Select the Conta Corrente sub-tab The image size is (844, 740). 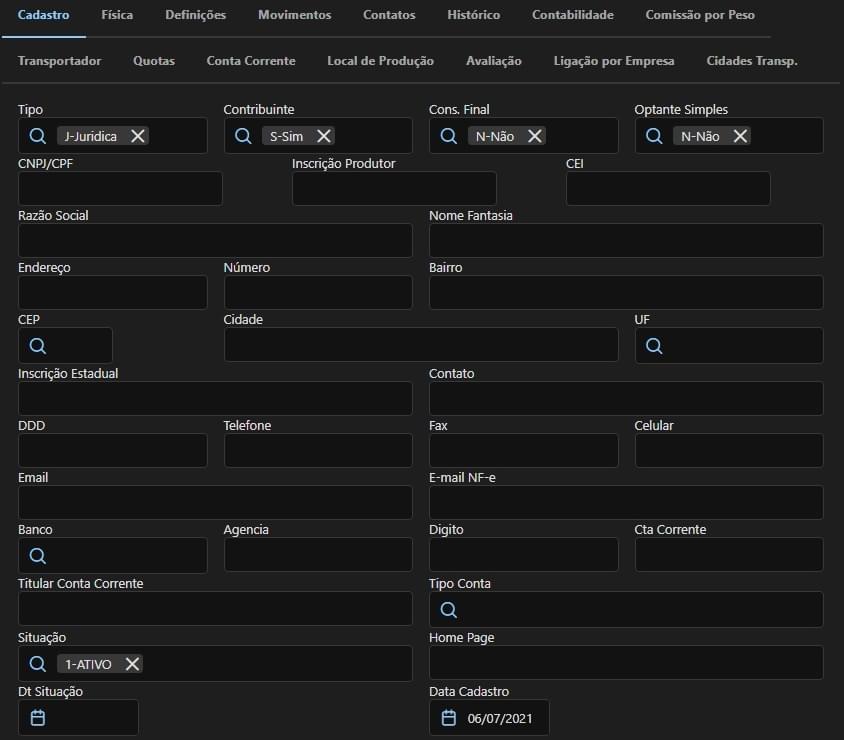[251, 61]
